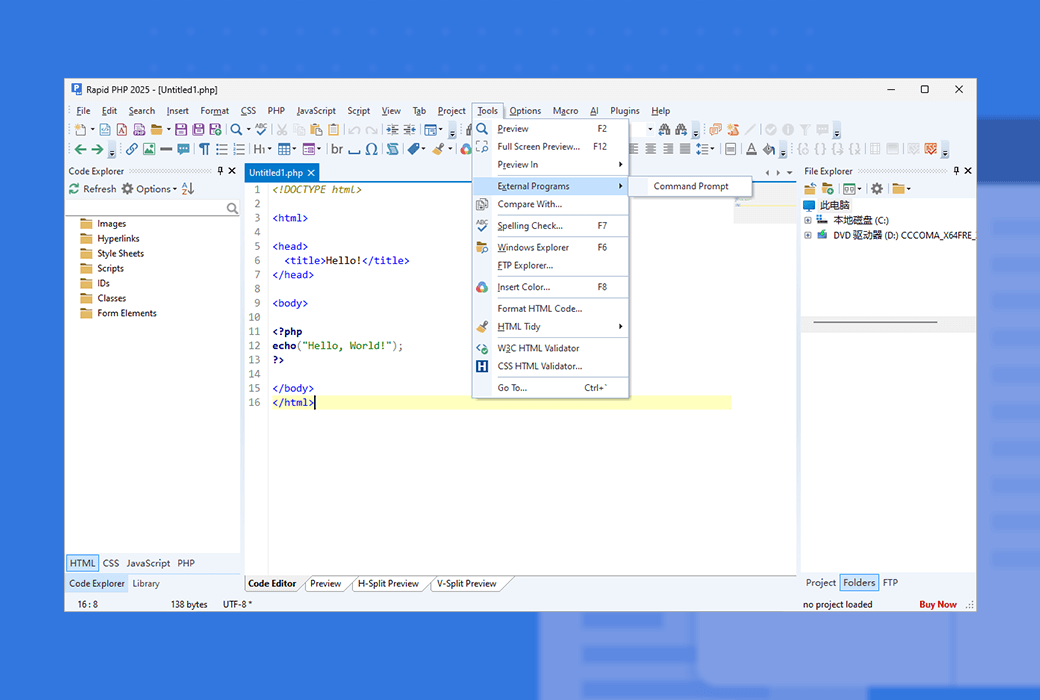Switch to the Project tab
The width and height of the screenshot is (1040, 700).
click(x=820, y=583)
